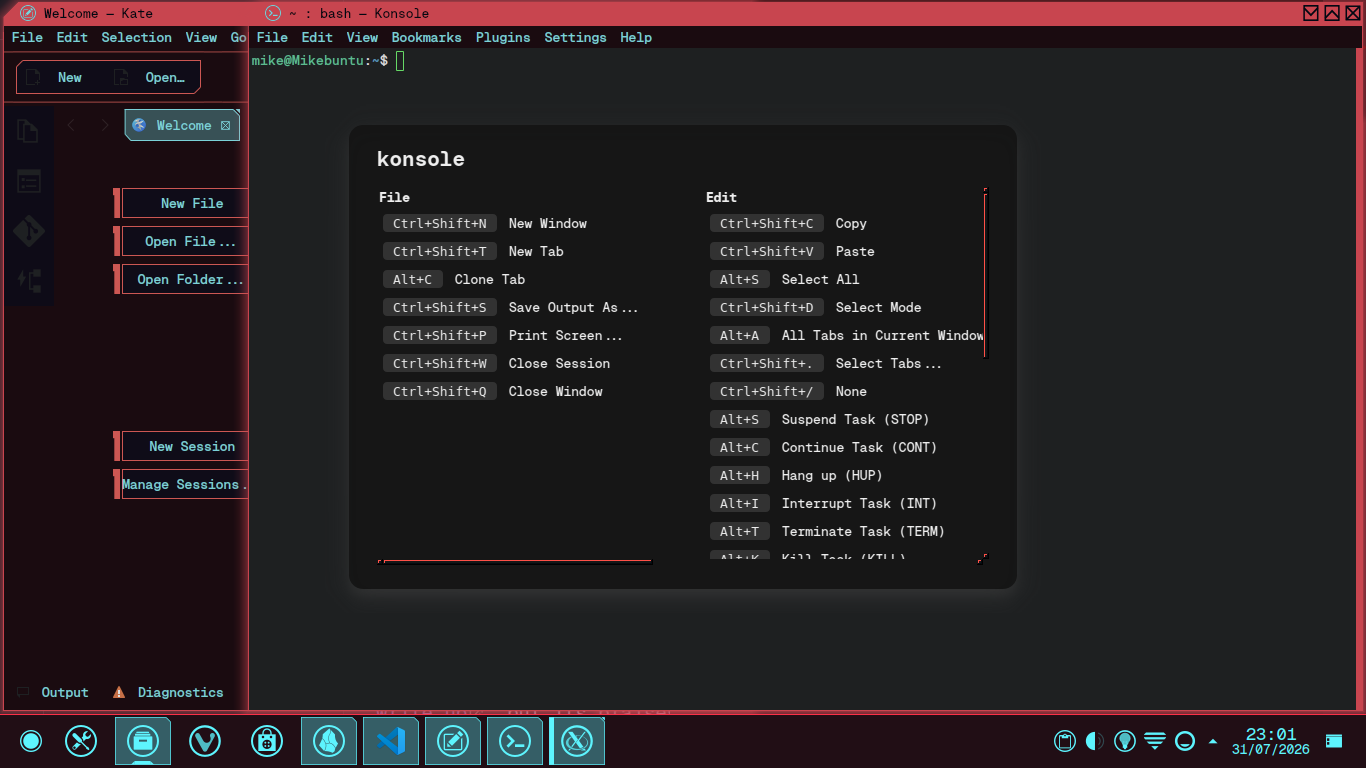The height and width of the screenshot is (768, 1366).
Task: Open Kate's Edit menu
Action: click(72, 37)
